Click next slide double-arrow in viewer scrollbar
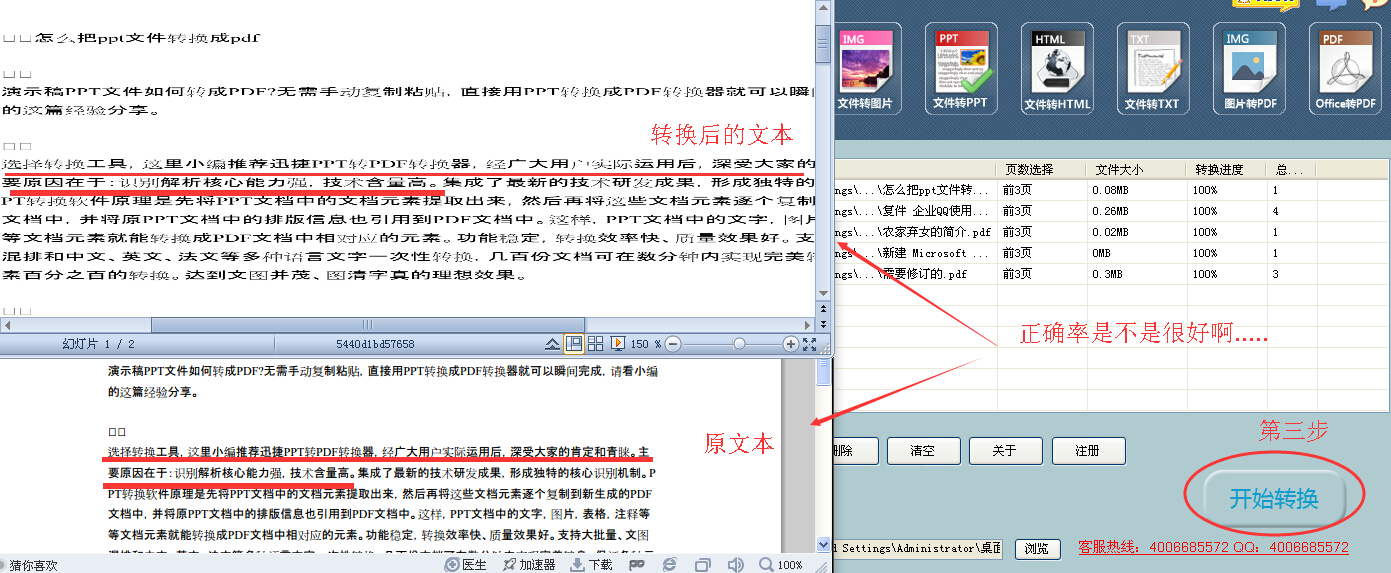The height and width of the screenshot is (573, 1391). (823, 325)
